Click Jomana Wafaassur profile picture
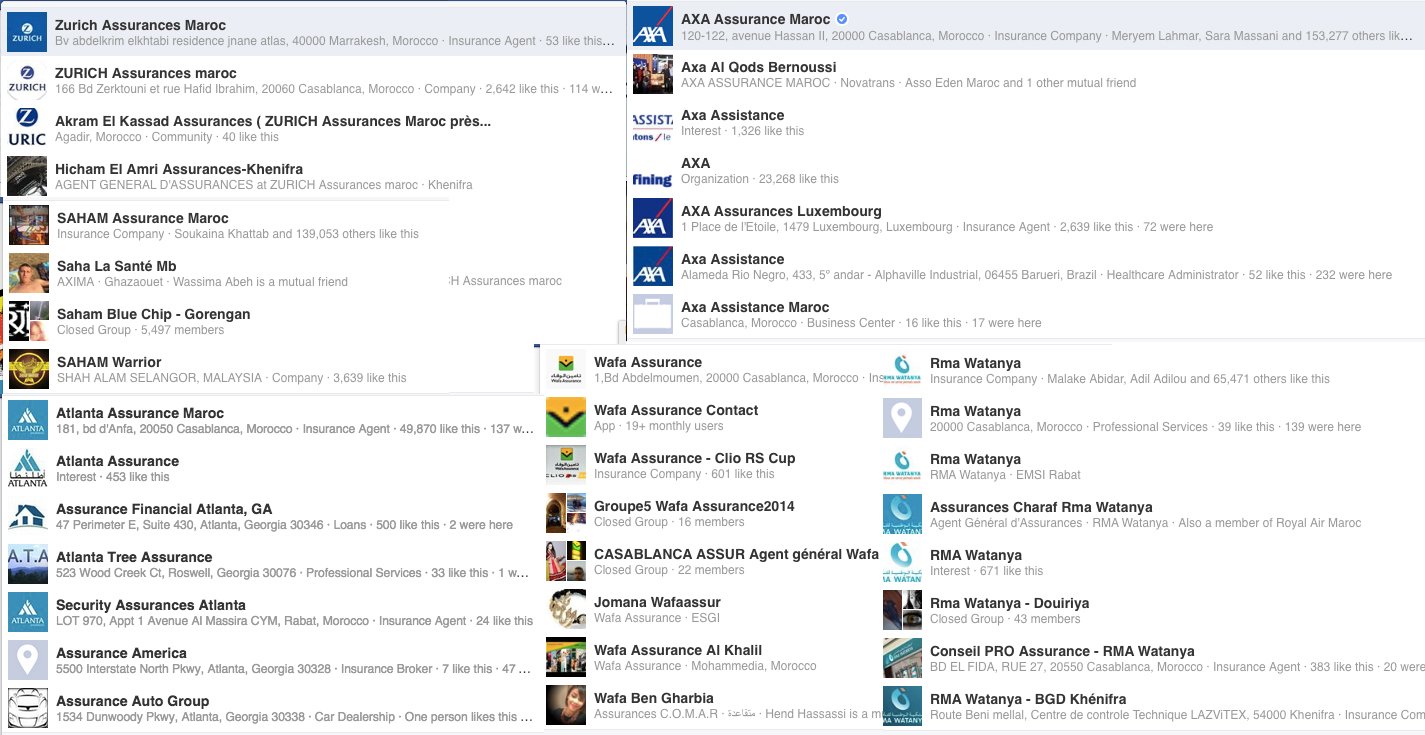 566,609
